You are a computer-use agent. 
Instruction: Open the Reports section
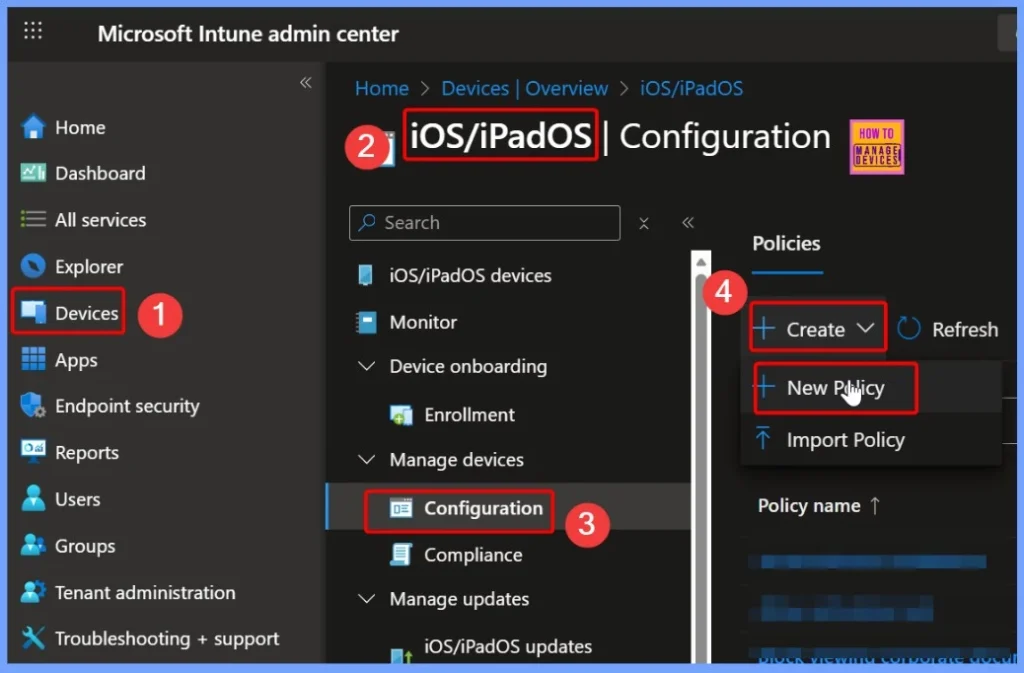tap(85, 452)
